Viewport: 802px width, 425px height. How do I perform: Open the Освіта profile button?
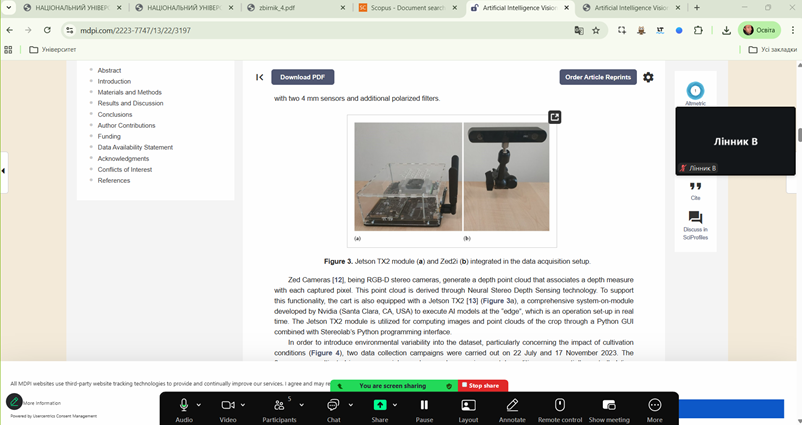pyautogui.click(x=759, y=30)
